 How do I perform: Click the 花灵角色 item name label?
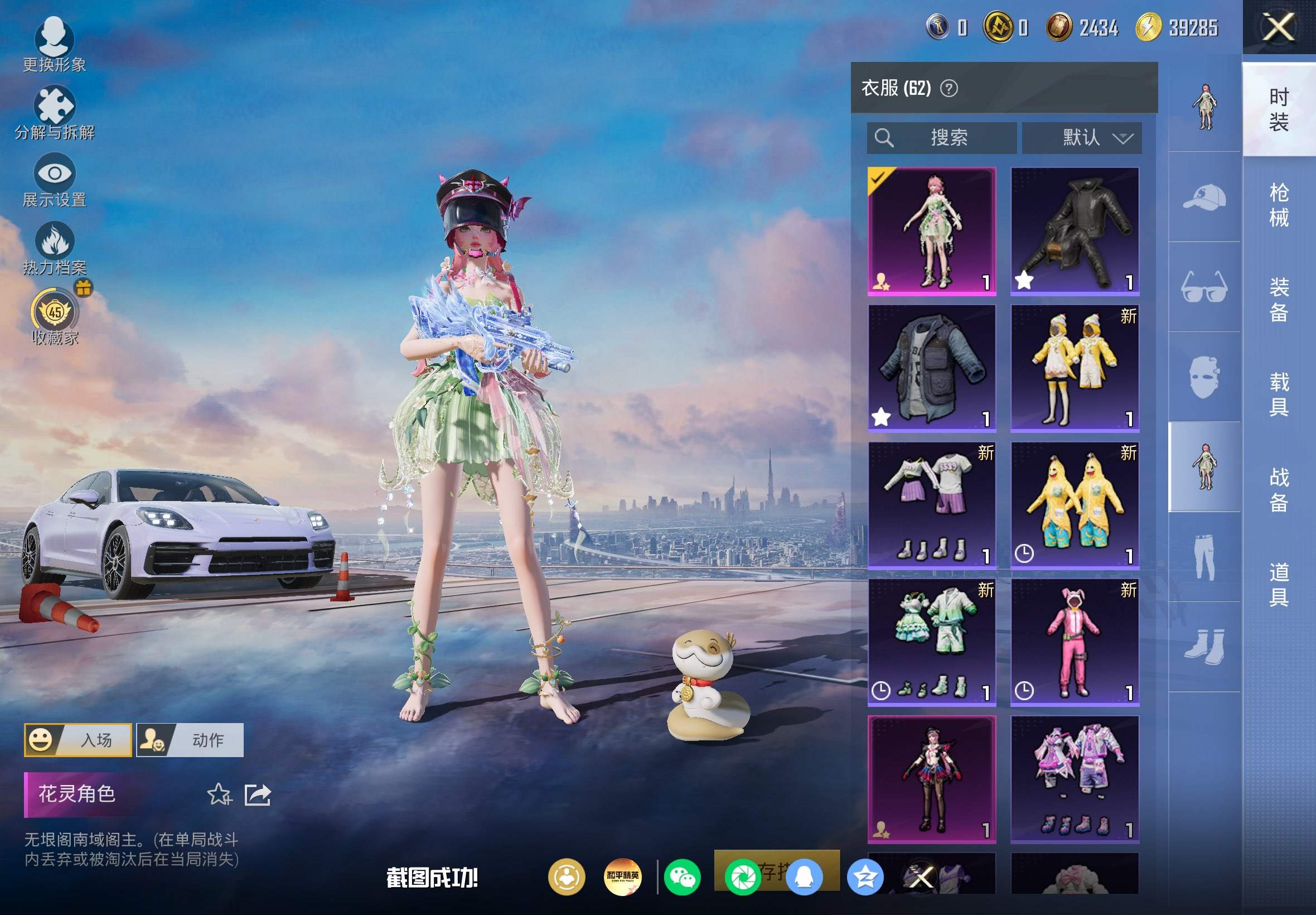(77, 794)
